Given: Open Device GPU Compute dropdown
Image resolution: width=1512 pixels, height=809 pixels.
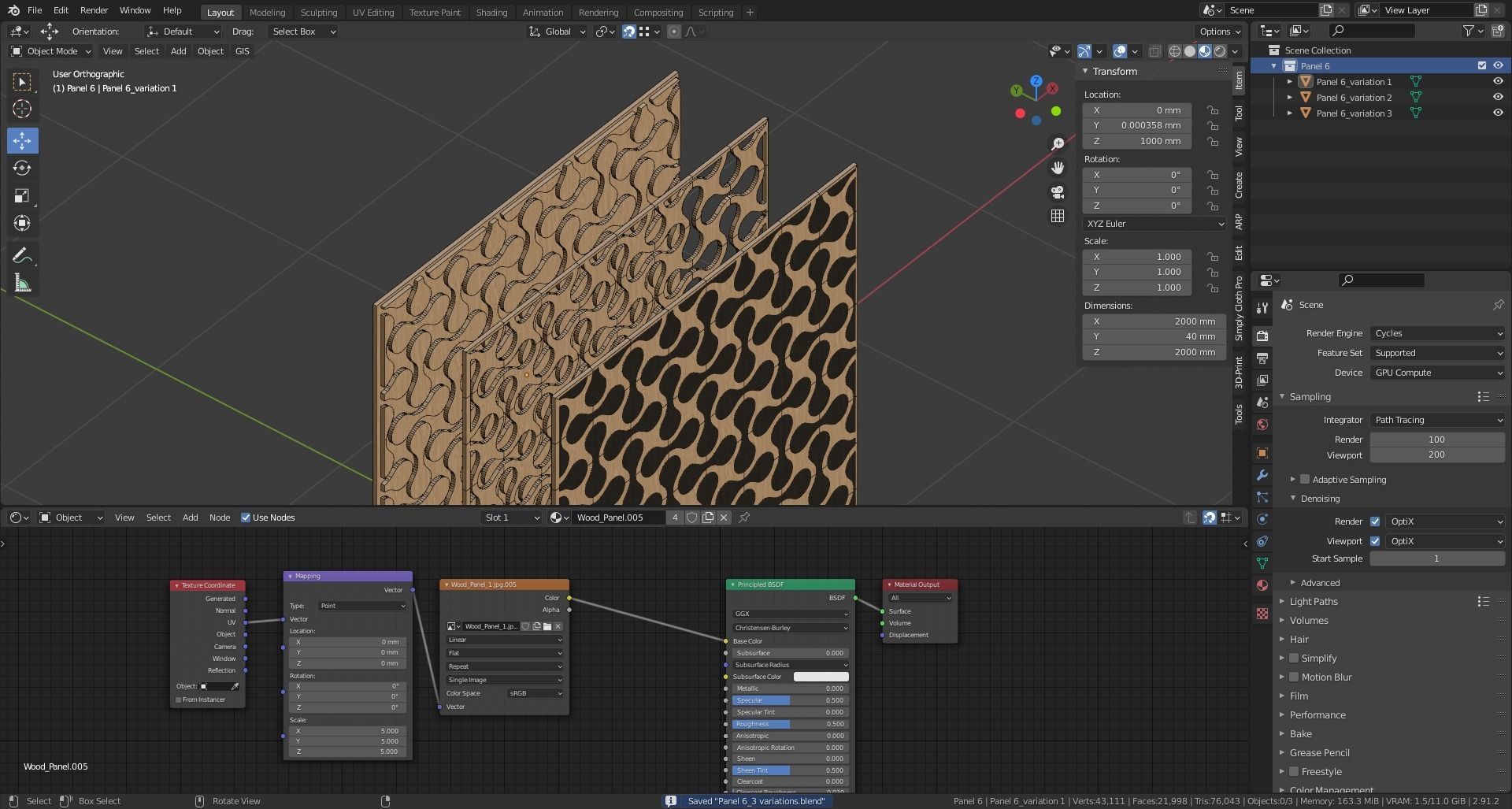Looking at the screenshot, I should coord(1437,373).
